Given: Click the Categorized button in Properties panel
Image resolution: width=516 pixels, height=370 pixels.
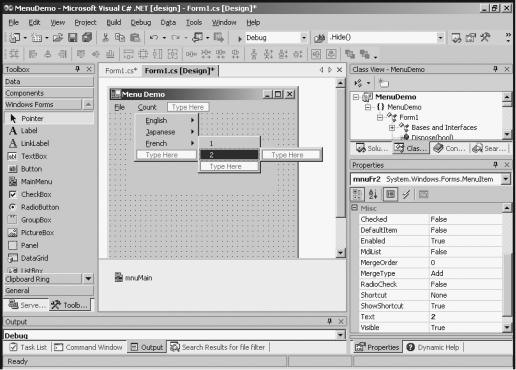Looking at the screenshot, I should click(357, 194).
